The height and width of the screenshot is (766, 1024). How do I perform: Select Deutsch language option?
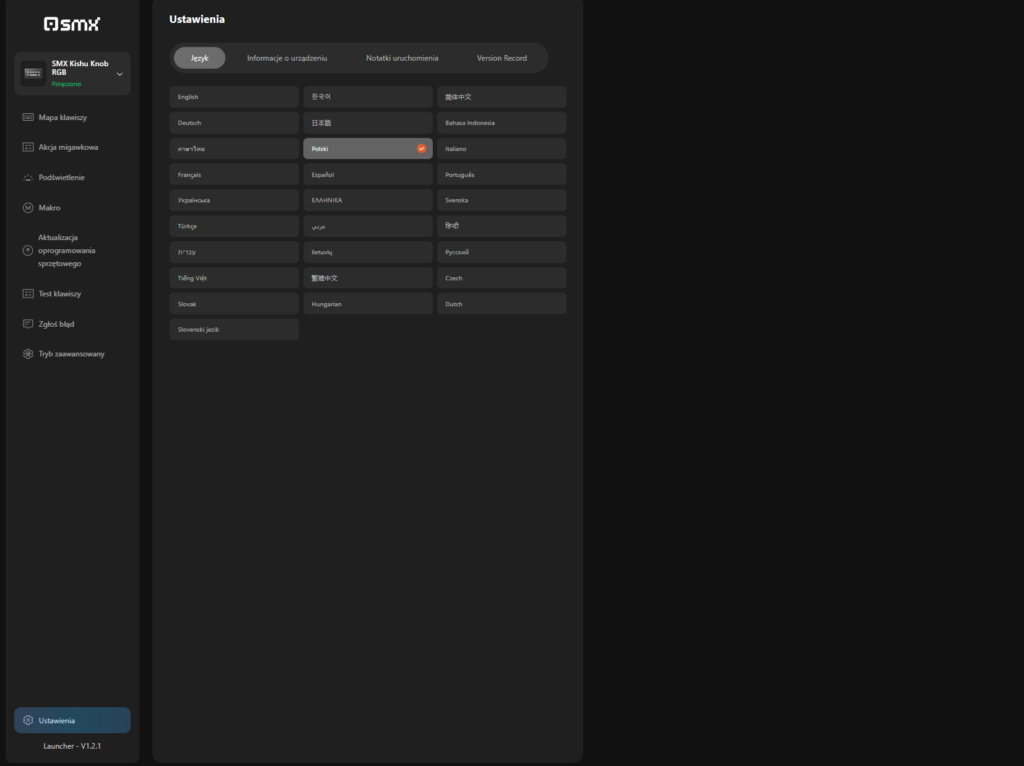pos(234,123)
